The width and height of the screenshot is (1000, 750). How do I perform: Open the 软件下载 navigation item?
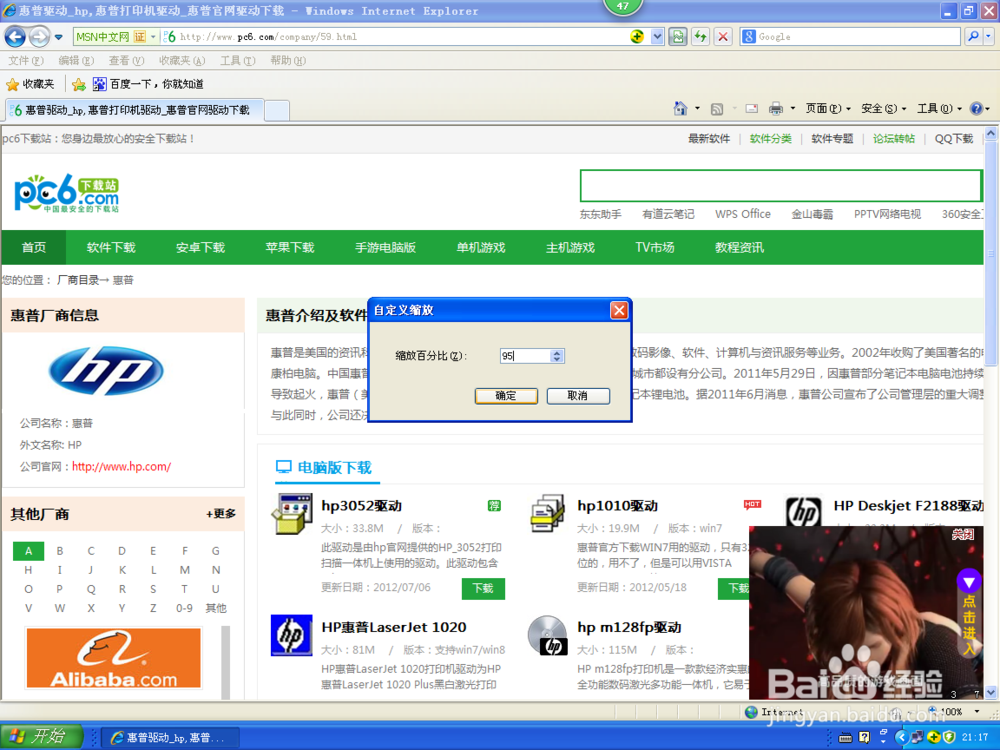point(111,247)
